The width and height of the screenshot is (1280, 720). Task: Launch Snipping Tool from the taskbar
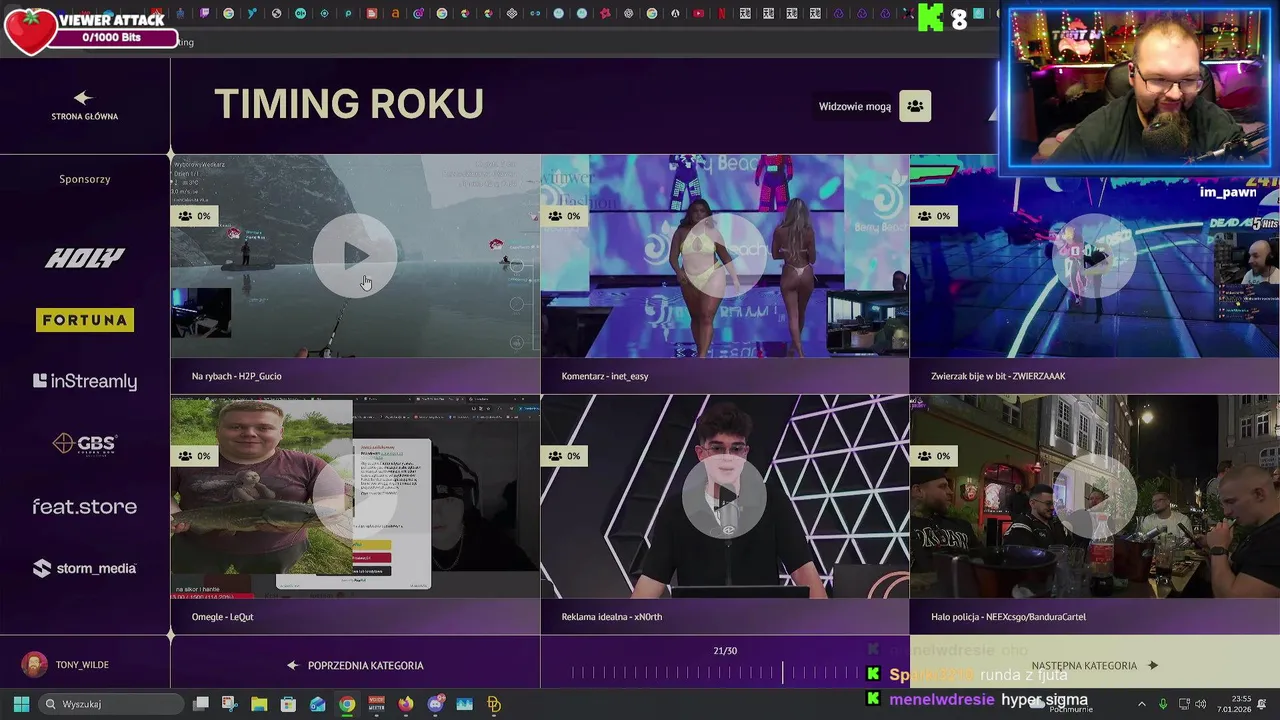coord(230,704)
